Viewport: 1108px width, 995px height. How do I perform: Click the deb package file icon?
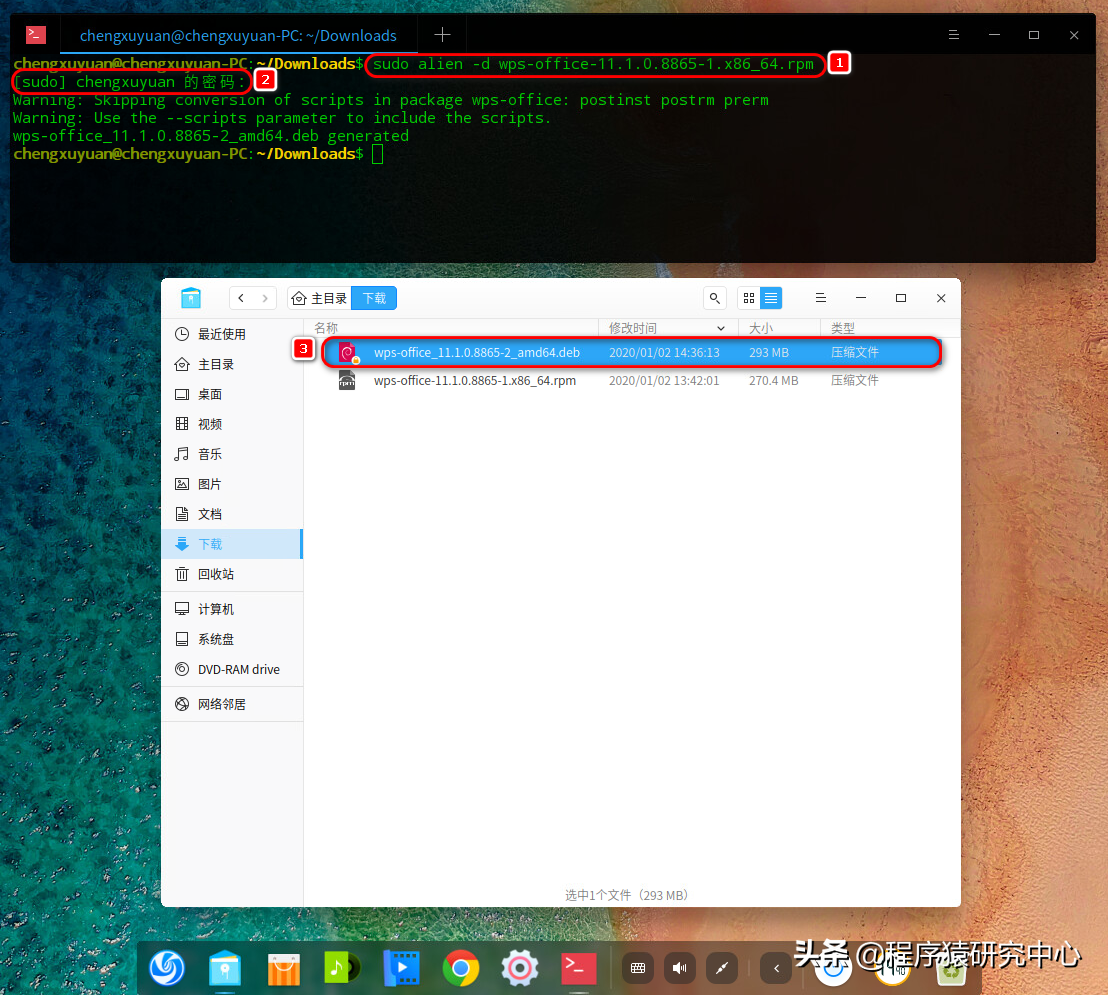[348, 352]
